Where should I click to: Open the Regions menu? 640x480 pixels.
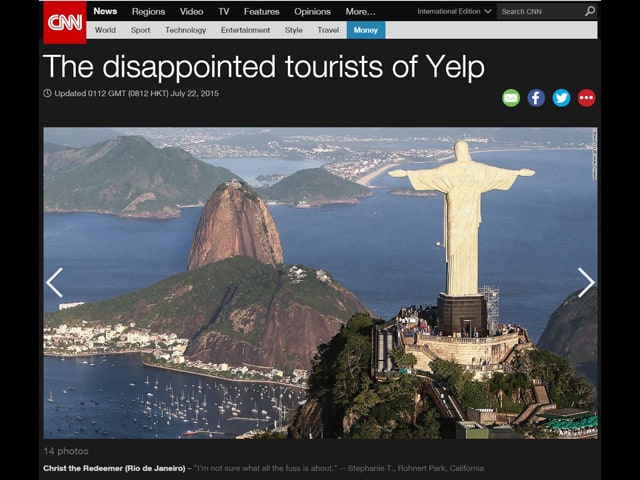148,11
